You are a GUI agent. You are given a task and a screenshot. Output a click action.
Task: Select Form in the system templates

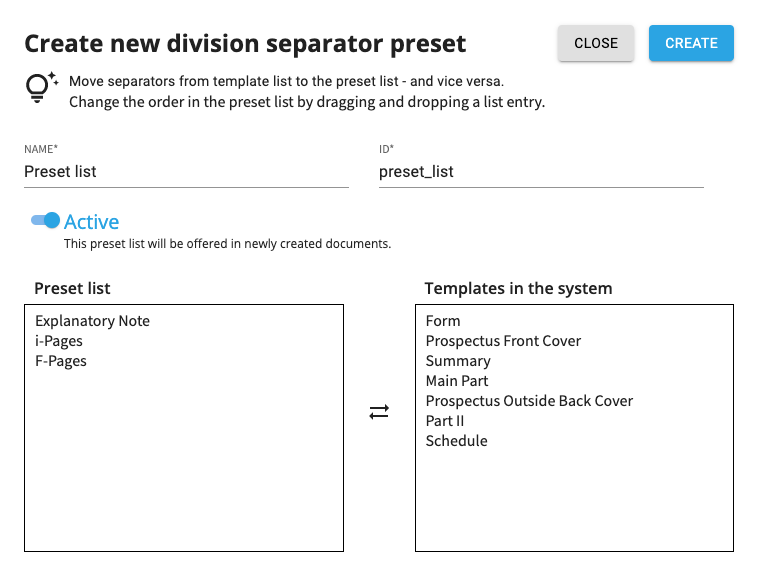coord(443,321)
